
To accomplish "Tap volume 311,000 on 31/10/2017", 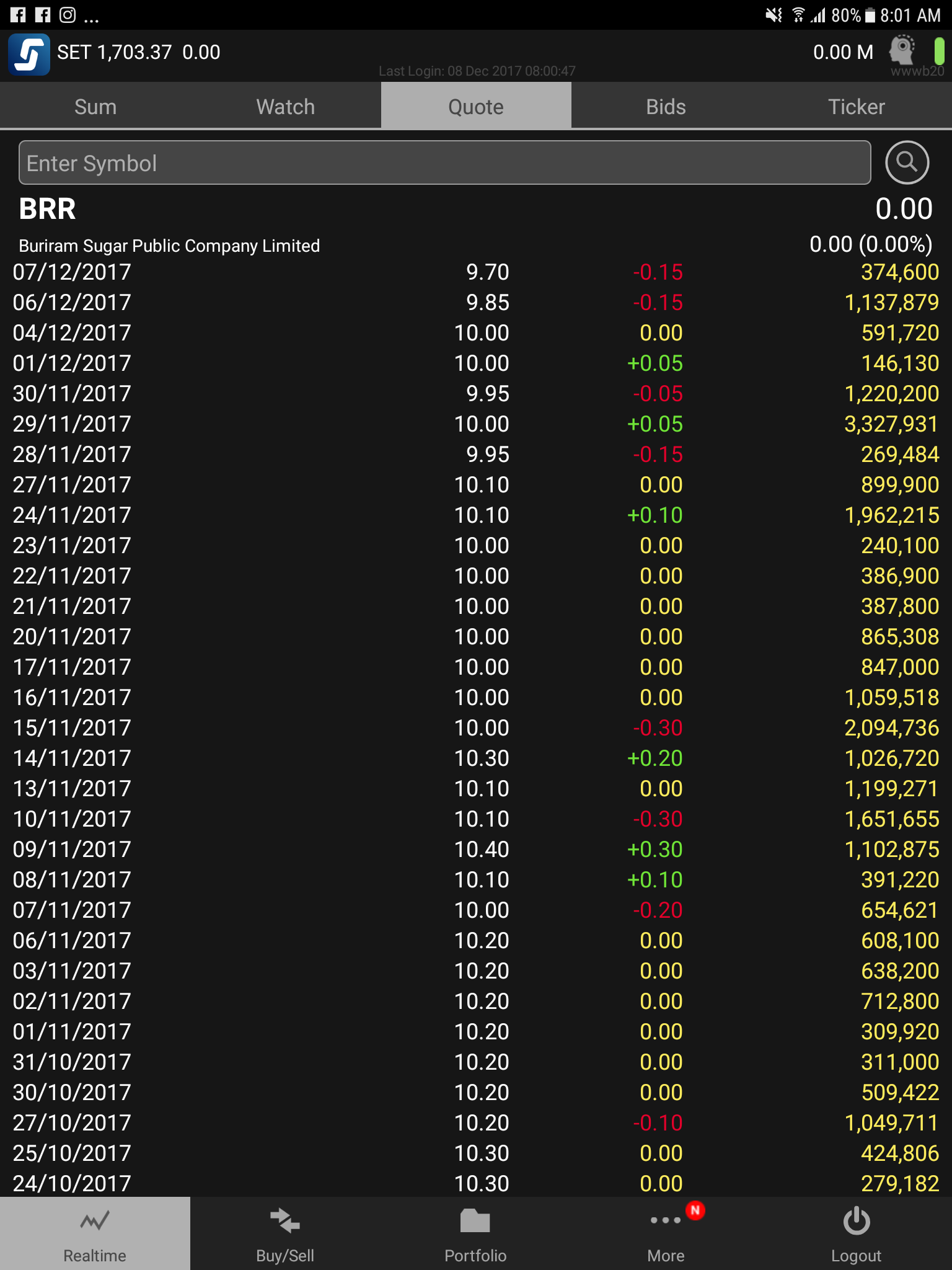I will click(900, 1062).
